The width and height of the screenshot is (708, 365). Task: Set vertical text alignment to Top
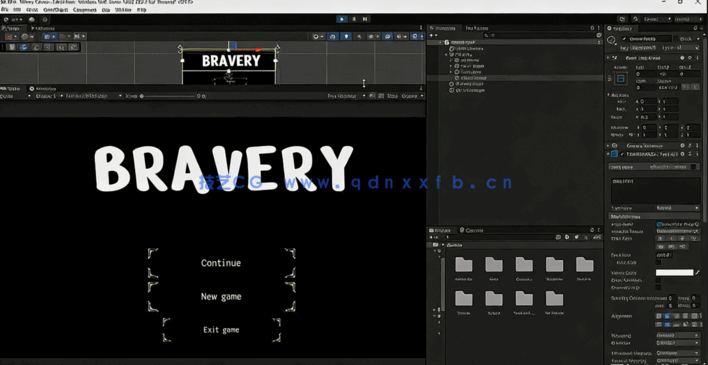coord(659,324)
